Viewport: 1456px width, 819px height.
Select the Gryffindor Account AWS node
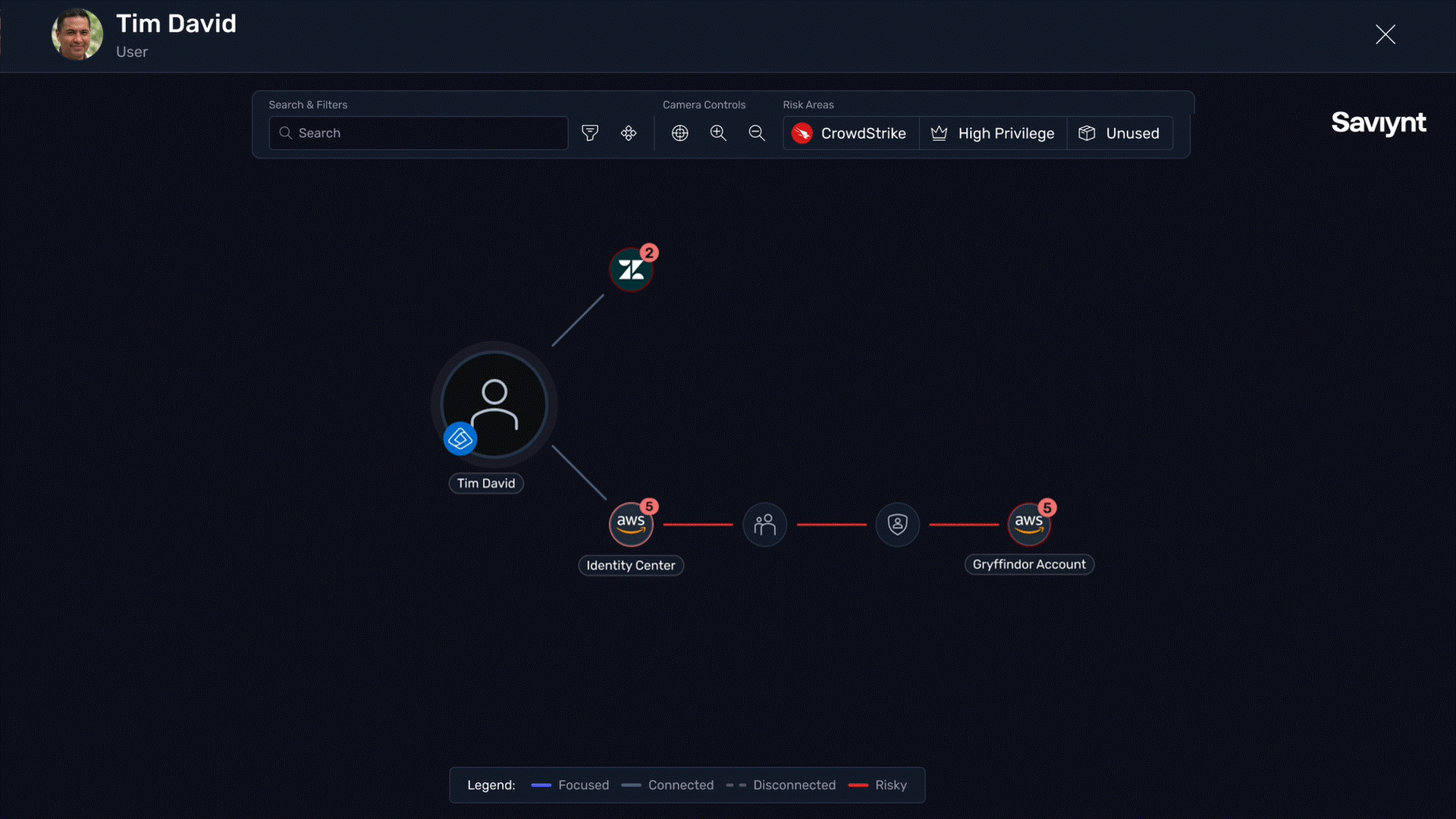(x=1029, y=524)
